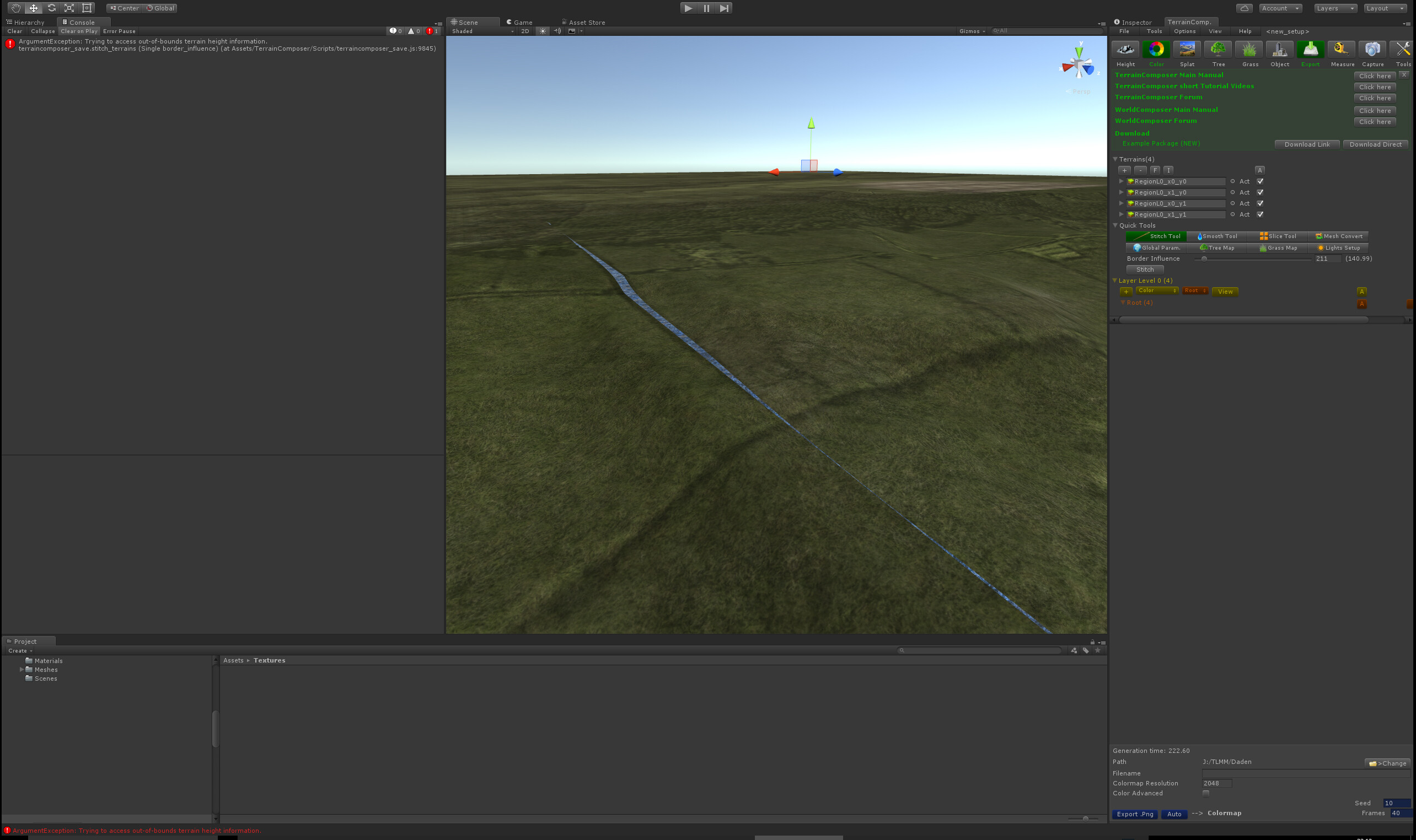Open the Object tools icon
Image resolution: width=1416 pixels, height=840 pixels.
click(1280, 49)
